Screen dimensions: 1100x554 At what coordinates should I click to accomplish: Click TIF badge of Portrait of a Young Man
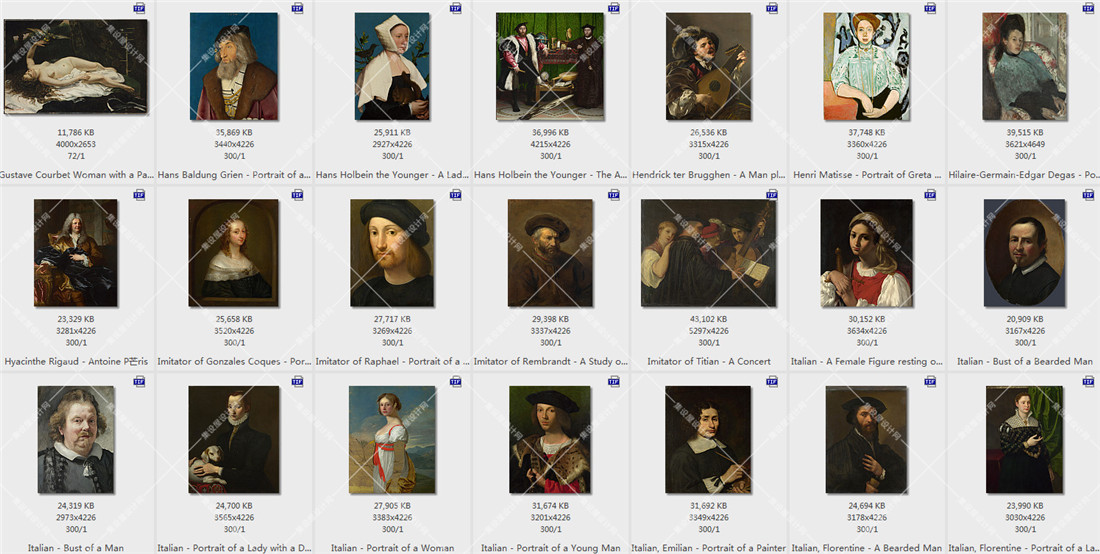614,381
